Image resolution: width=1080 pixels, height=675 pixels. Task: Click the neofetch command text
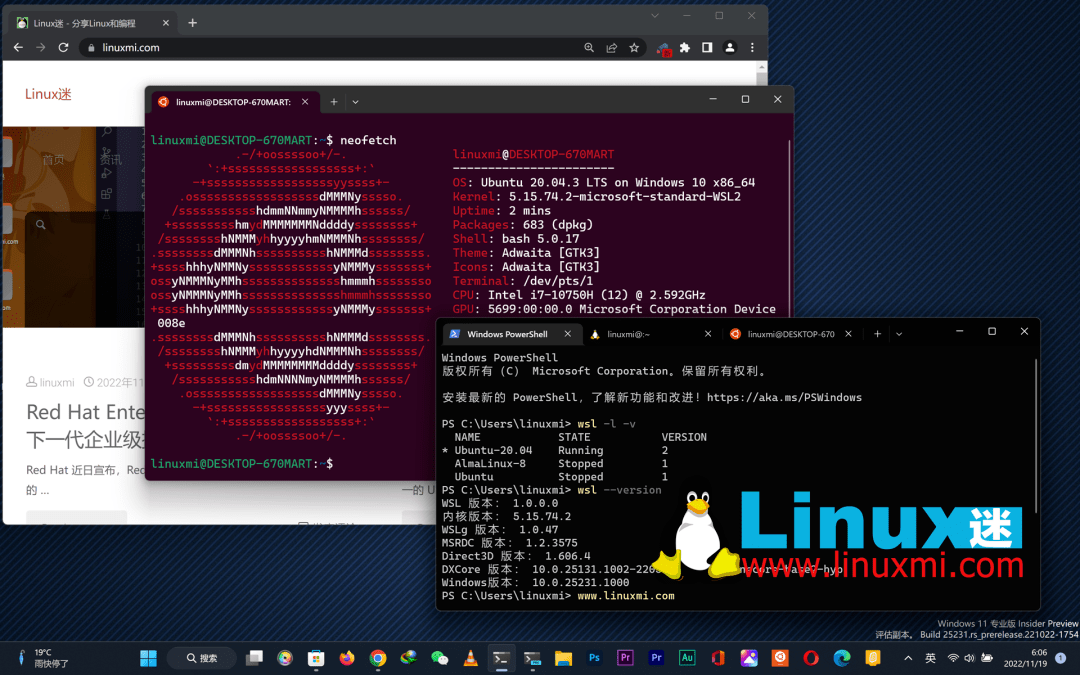(368, 140)
